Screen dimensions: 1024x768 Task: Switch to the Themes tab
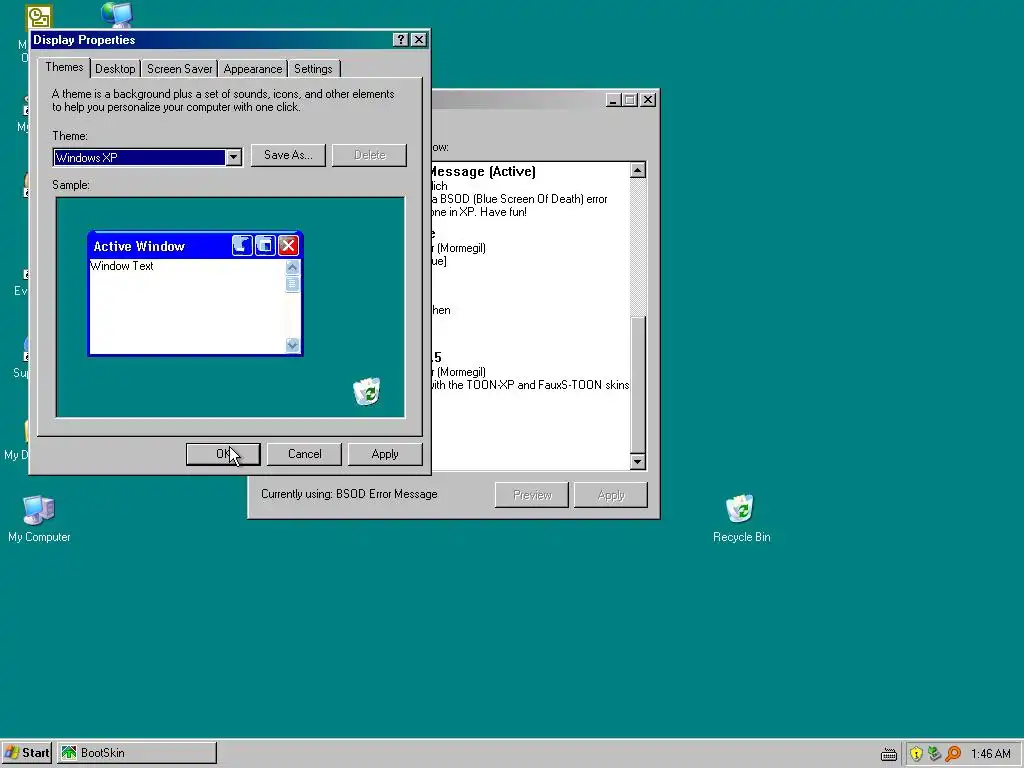click(x=64, y=67)
